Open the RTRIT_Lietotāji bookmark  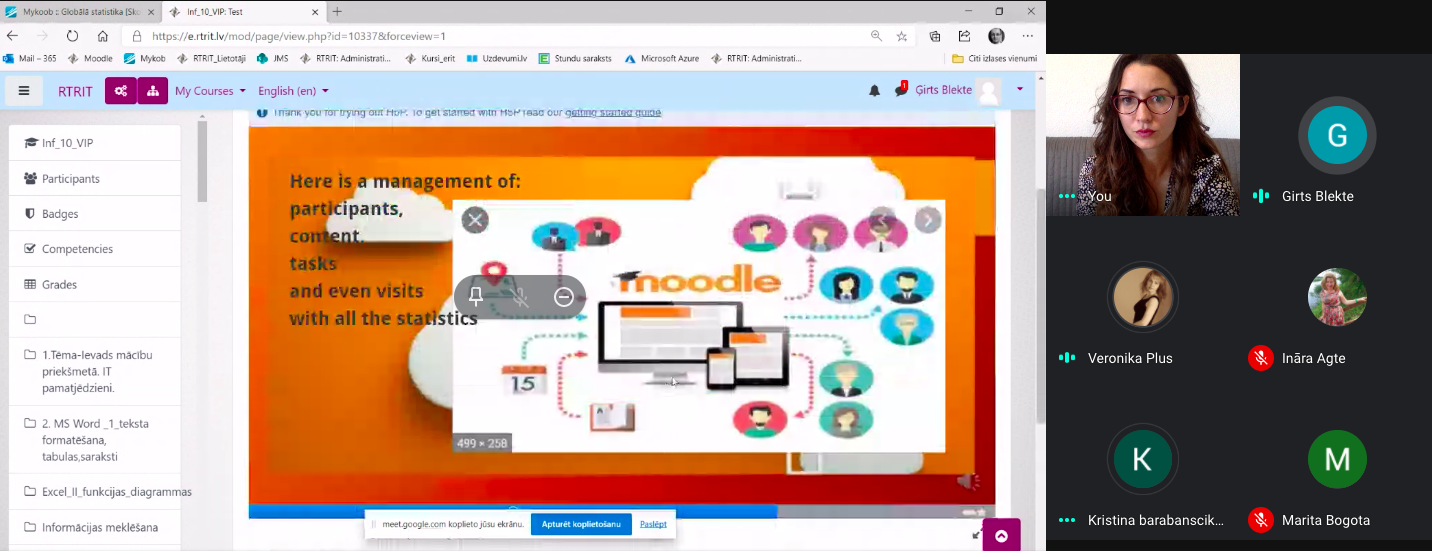pos(212,58)
